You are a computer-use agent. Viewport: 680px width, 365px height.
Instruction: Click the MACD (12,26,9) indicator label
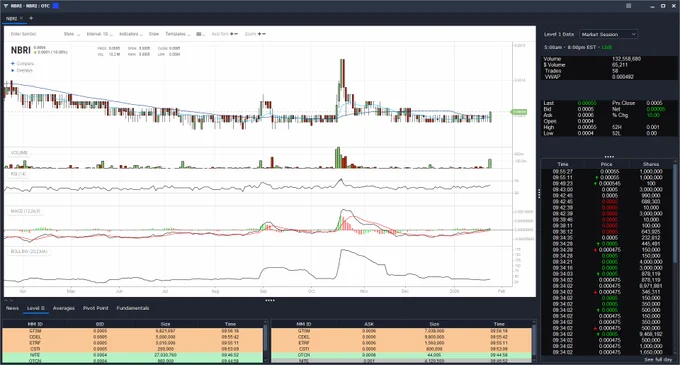tap(26, 211)
